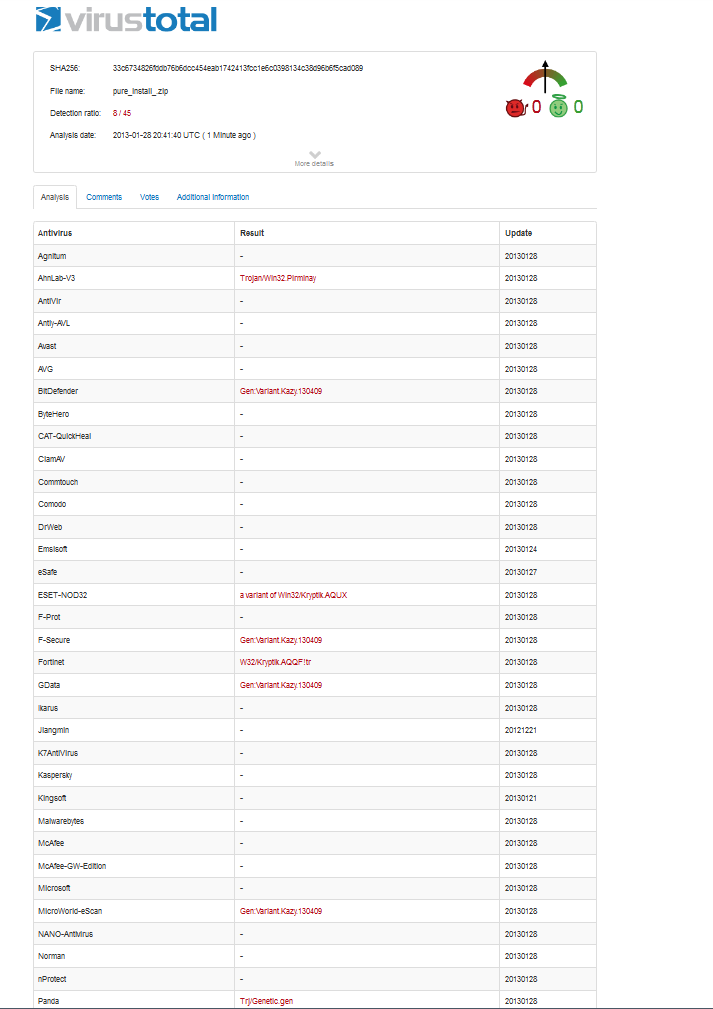This screenshot has width=713, height=1009.
Task: Switch to the Votes tab
Action: pyautogui.click(x=149, y=197)
